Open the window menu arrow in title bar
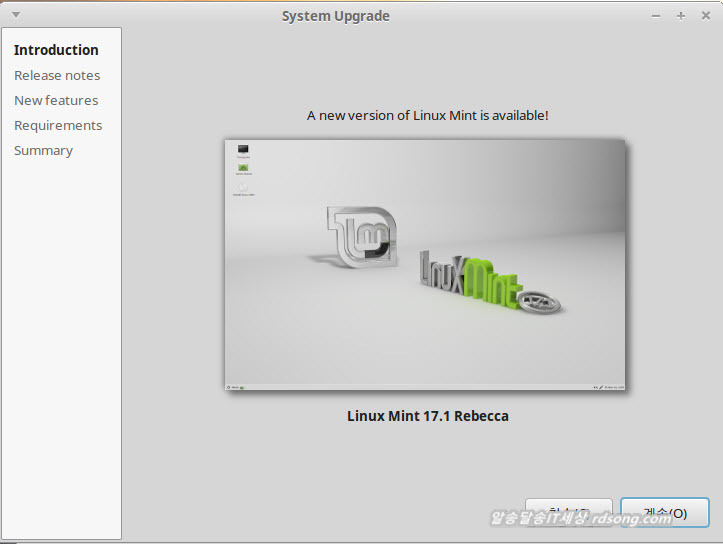Image resolution: width=723 pixels, height=544 pixels. [15, 15]
